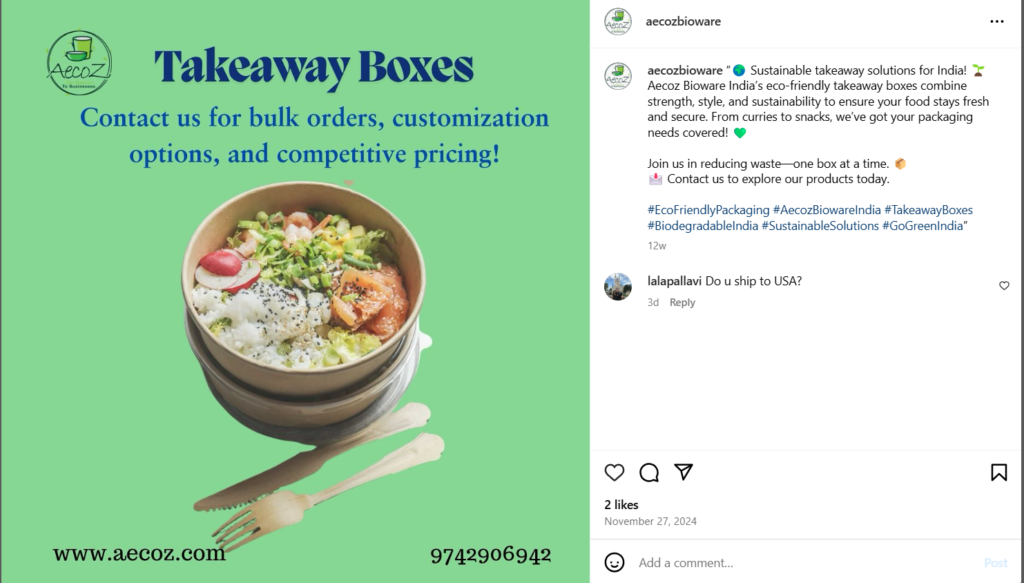Open #EcoFriendlyPackaging hashtag
This screenshot has height=583, width=1024.
[x=708, y=210]
